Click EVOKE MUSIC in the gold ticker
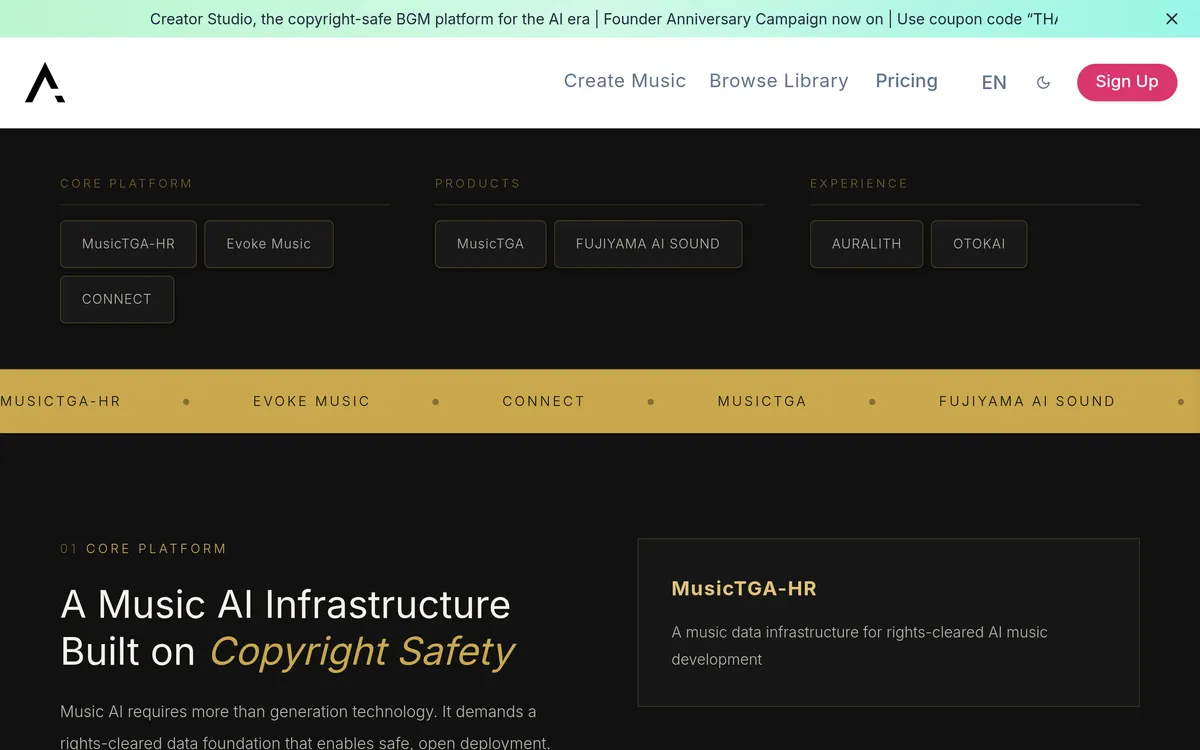This screenshot has height=750, width=1200. (311, 401)
